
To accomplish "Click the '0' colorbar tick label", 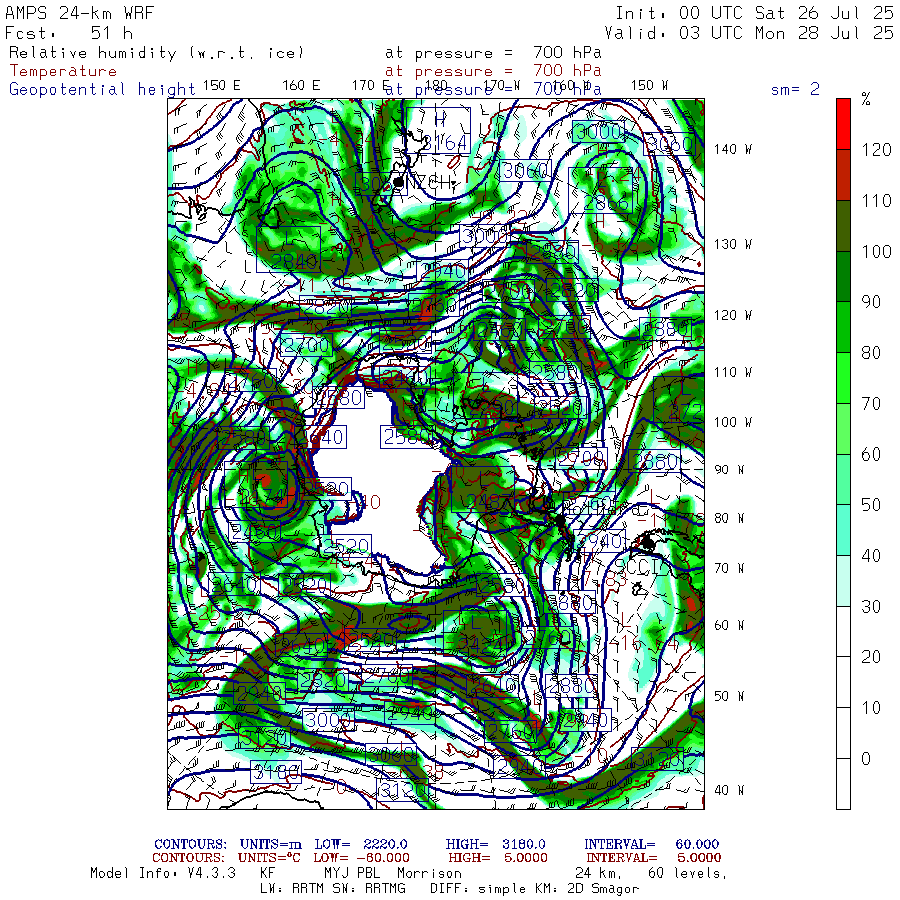I will click(866, 758).
